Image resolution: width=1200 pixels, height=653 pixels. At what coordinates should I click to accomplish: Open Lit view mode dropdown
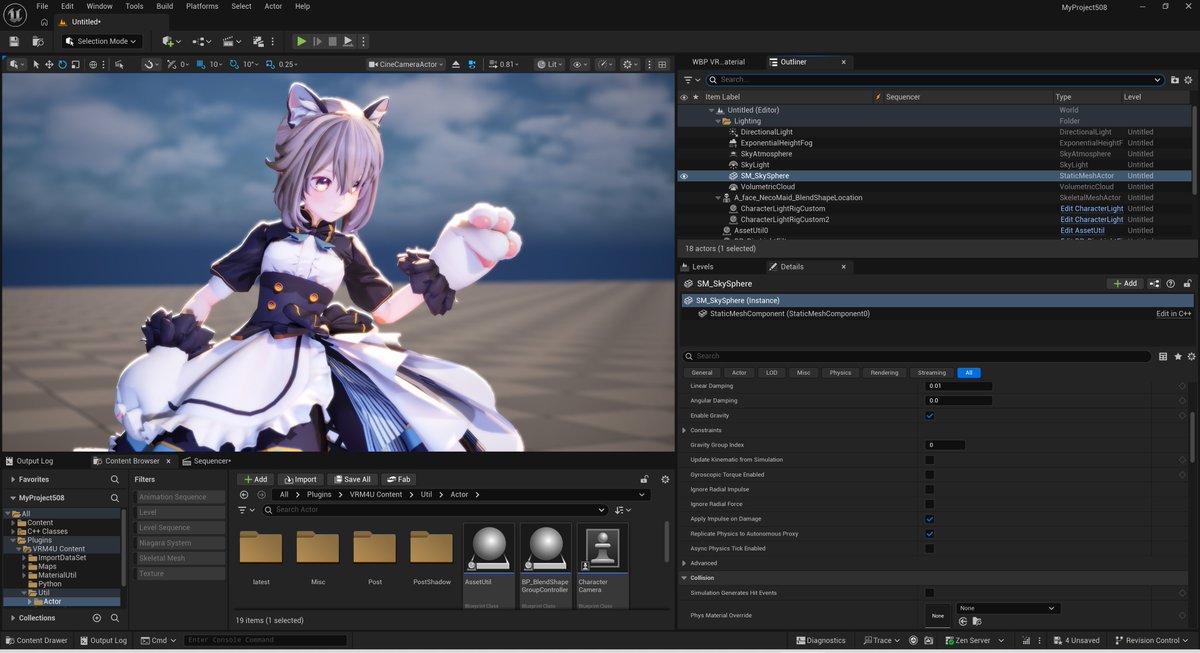(x=550, y=64)
